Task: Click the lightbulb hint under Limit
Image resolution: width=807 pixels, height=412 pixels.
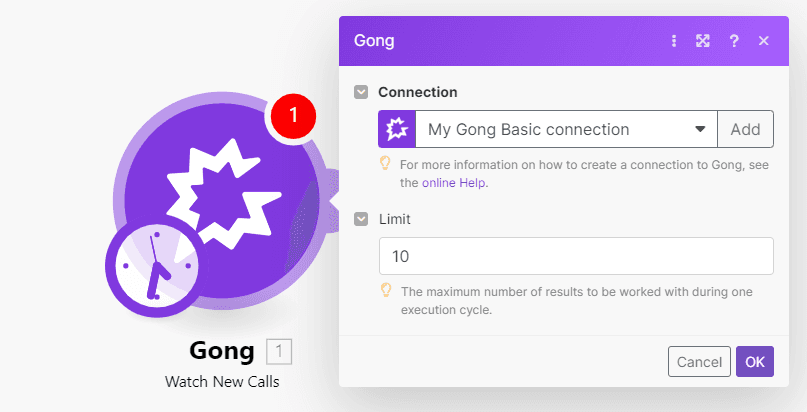Action: [x=385, y=291]
